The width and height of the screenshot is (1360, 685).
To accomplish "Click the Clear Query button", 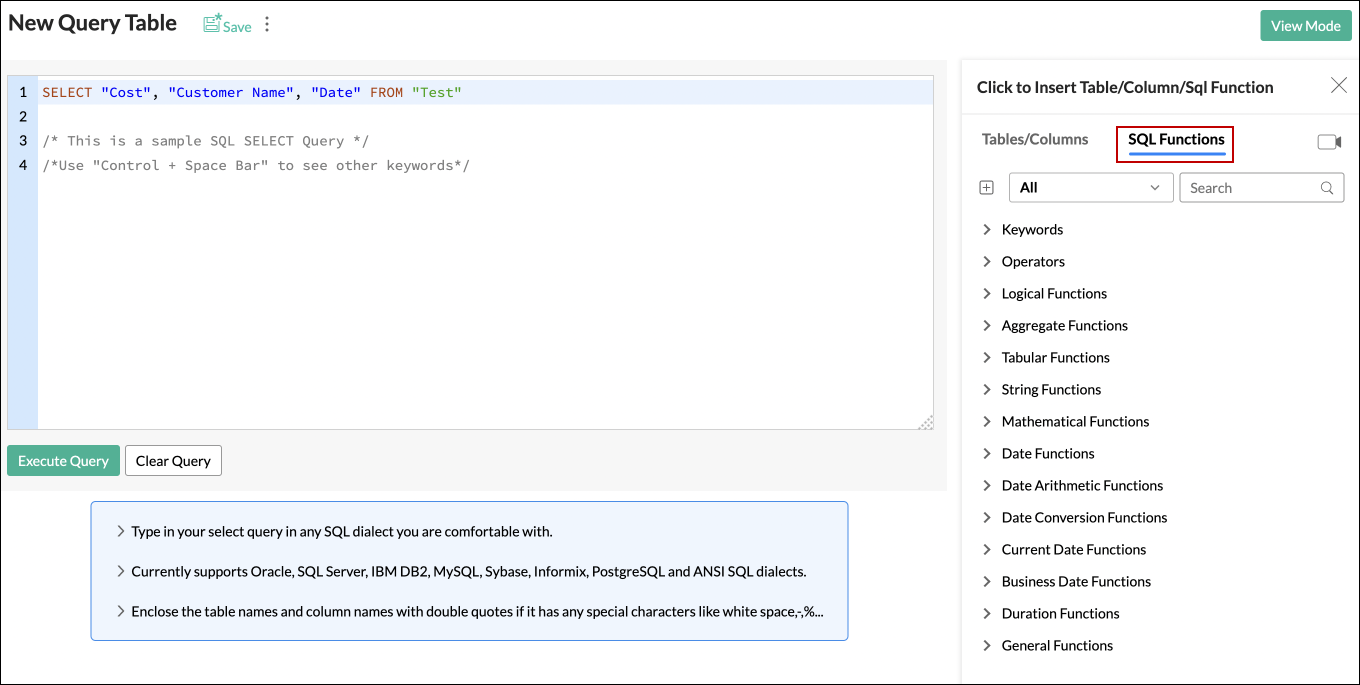I will 173,460.
